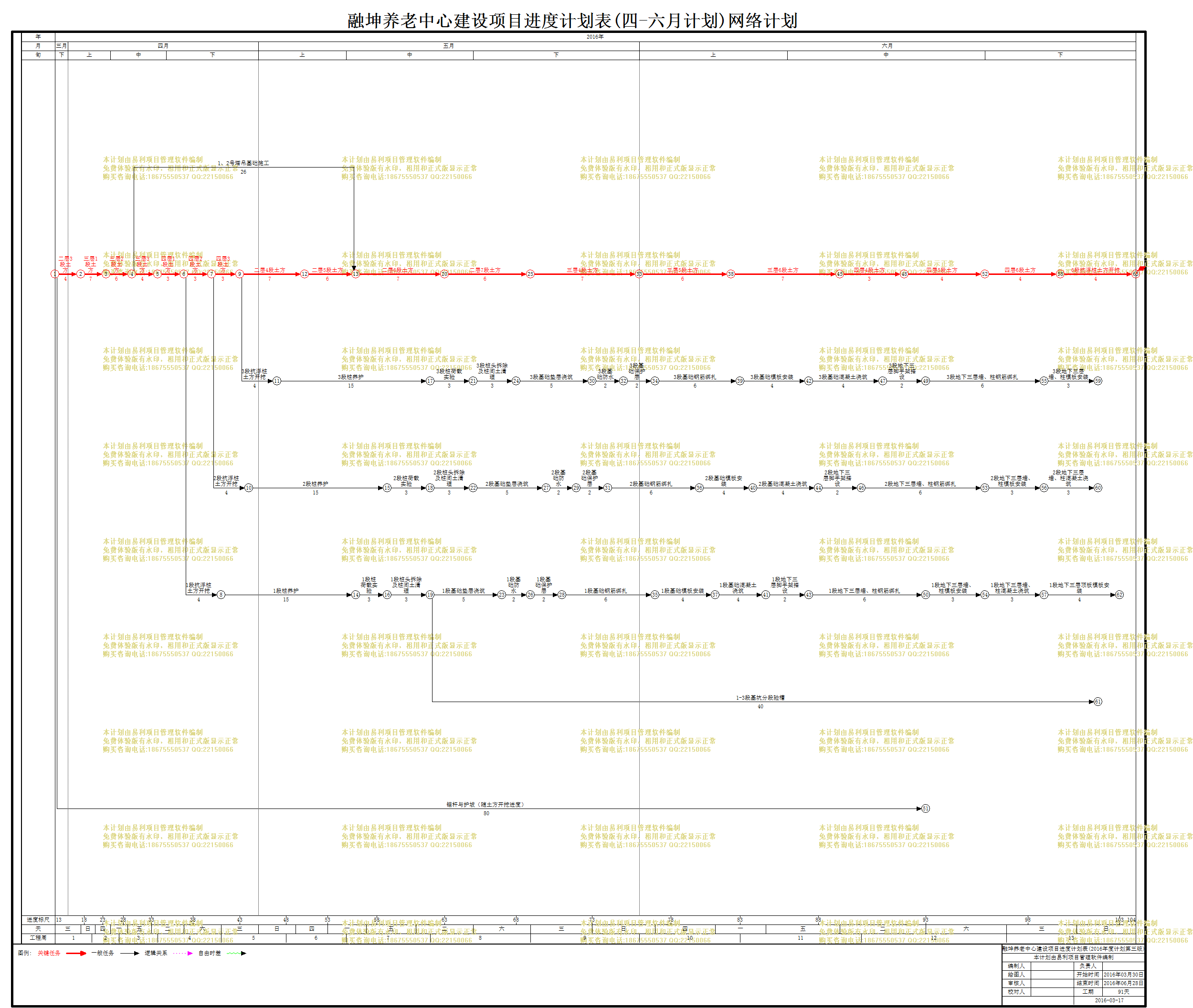Click critical path node 20
The width and height of the screenshot is (1193, 1008).
point(444,274)
